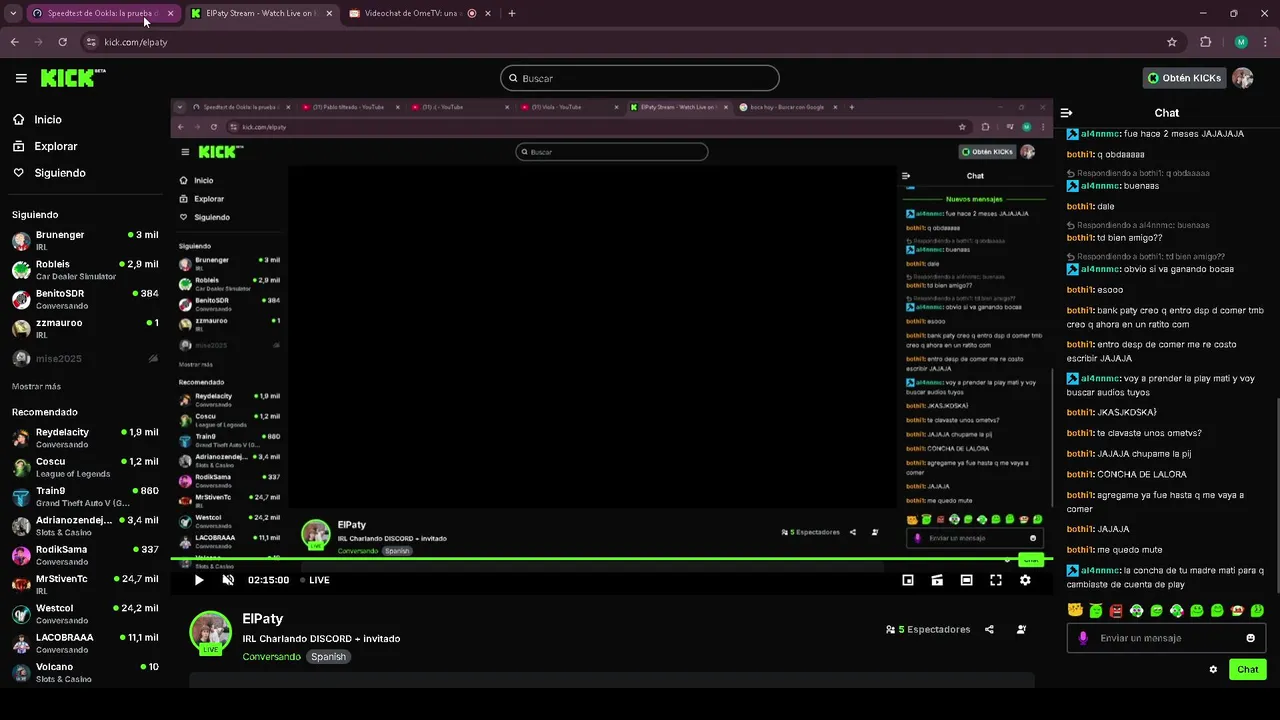Open chat settings gear icon
1280x720 pixels.
[x=1213, y=670]
